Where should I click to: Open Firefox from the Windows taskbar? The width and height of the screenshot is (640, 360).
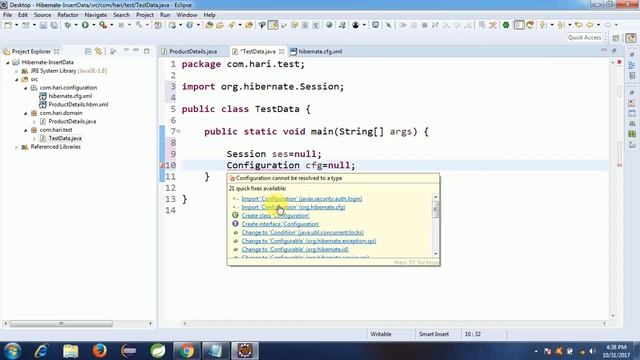pyautogui.click(x=99, y=351)
